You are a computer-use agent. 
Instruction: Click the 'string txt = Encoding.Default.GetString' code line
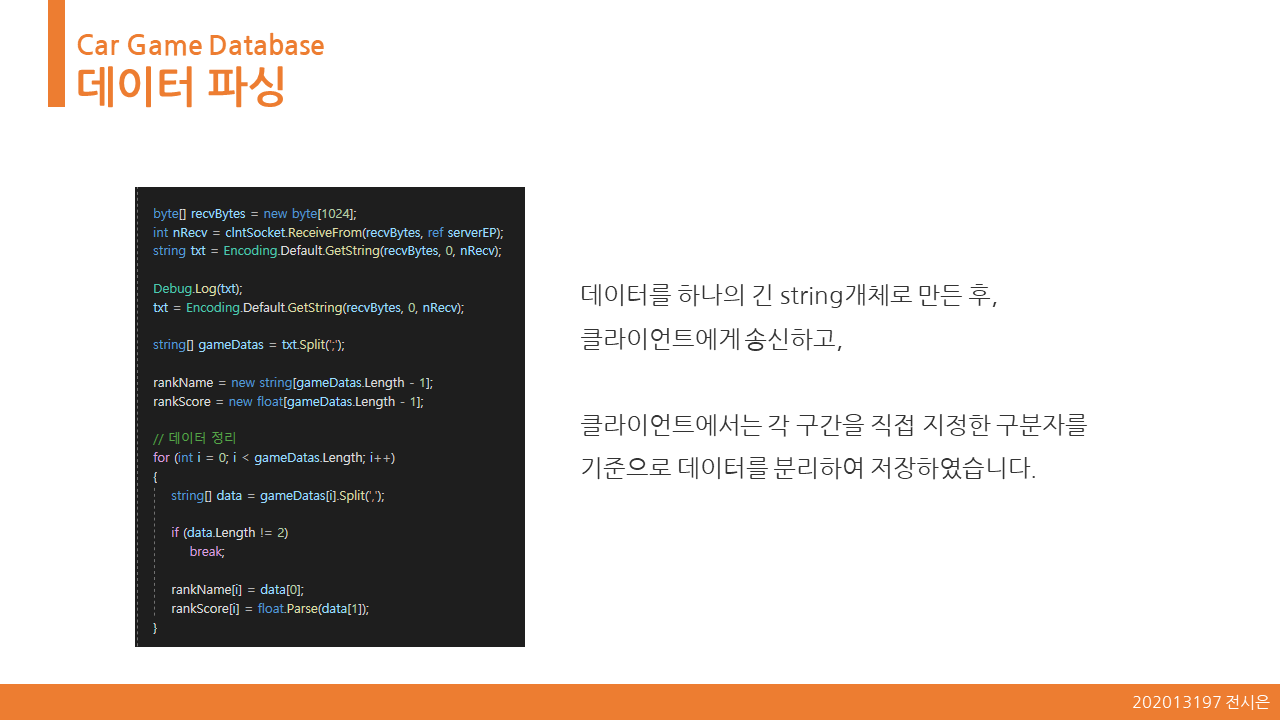327,251
